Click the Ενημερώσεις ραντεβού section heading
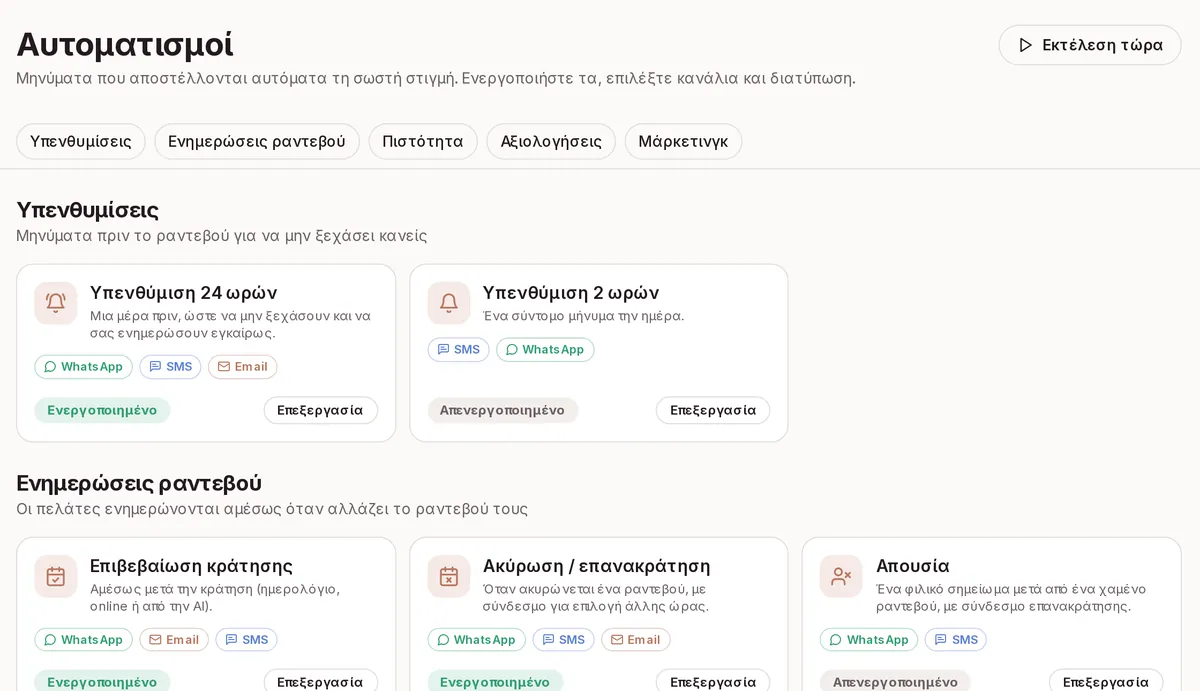Image resolution: width=1200 pixels, height=691 pixels. [x=139, y=483]
